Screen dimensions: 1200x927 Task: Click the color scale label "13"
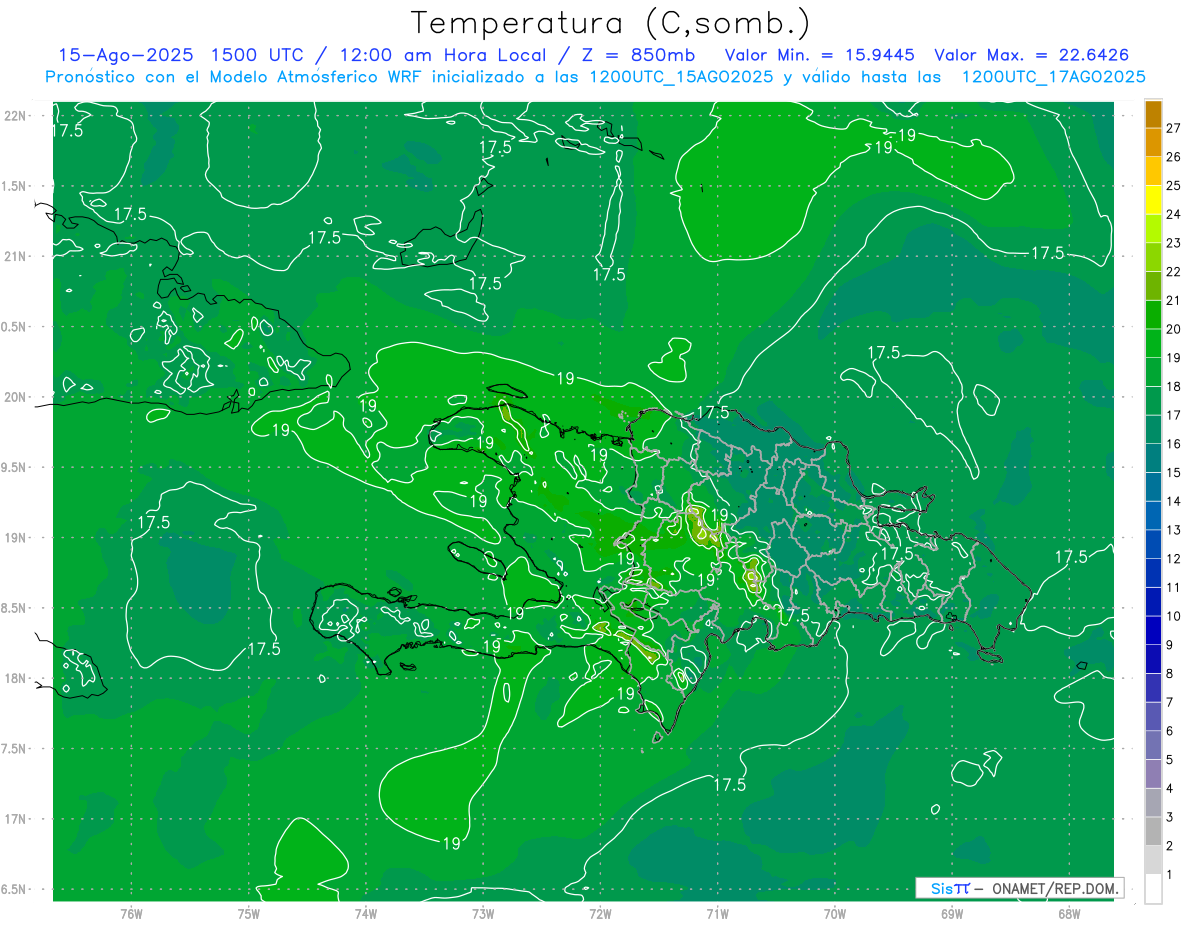click(1174, 530)
